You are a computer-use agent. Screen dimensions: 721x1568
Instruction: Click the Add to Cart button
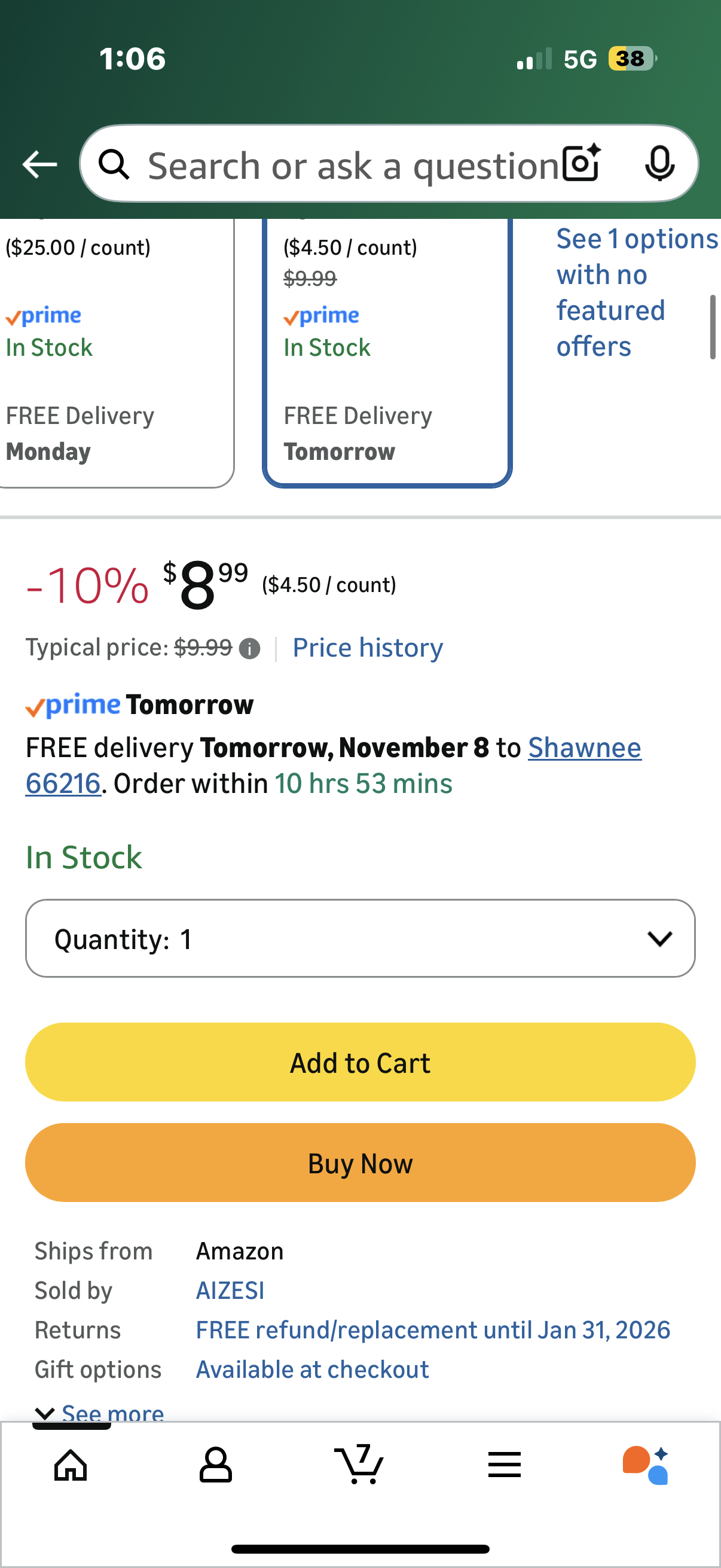pos(360,1062)
